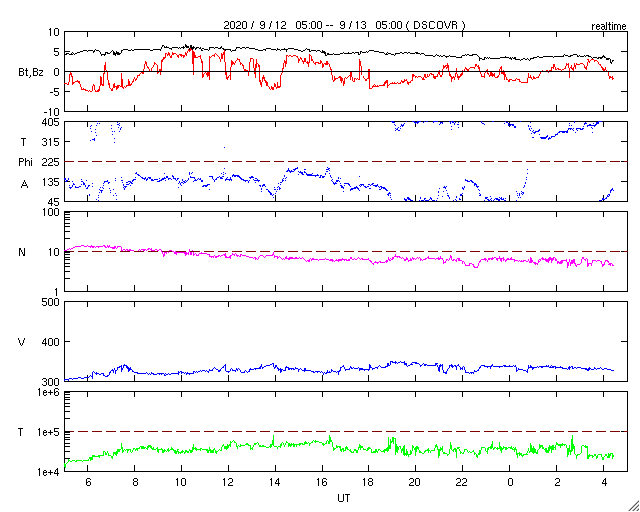
Task: Click the plot title date range text
Action: pyautogui.click(x=344, y=25)
